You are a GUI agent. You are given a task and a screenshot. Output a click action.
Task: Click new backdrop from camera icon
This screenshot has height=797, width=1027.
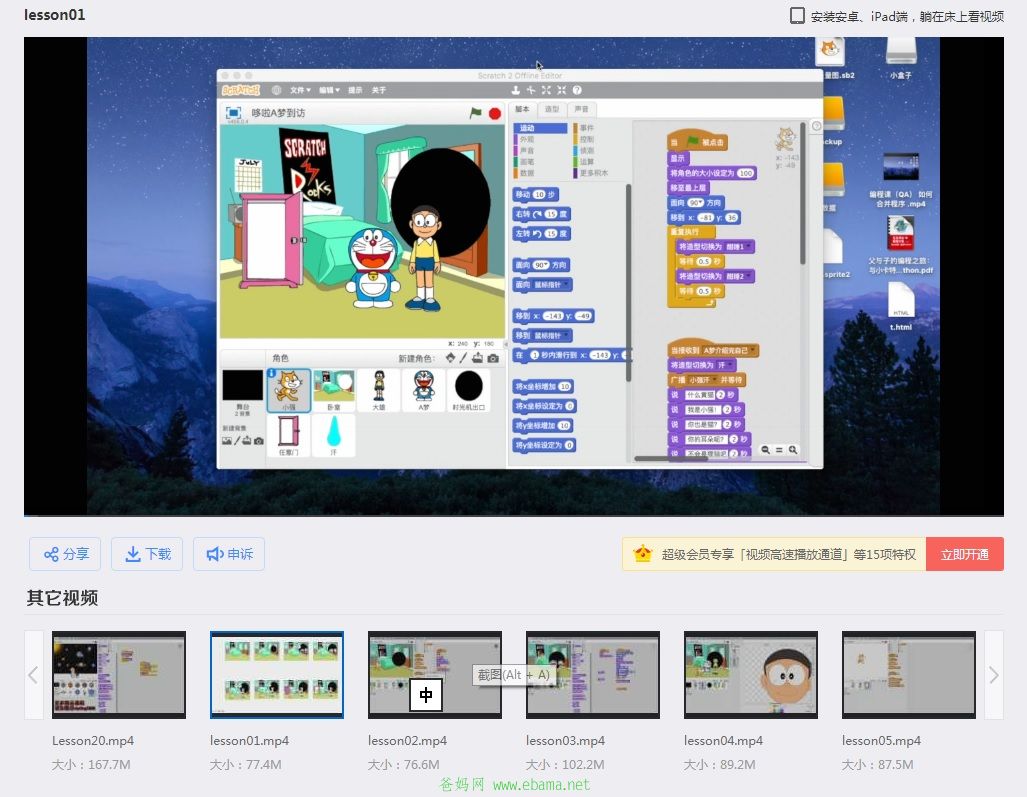pos(259,441)
